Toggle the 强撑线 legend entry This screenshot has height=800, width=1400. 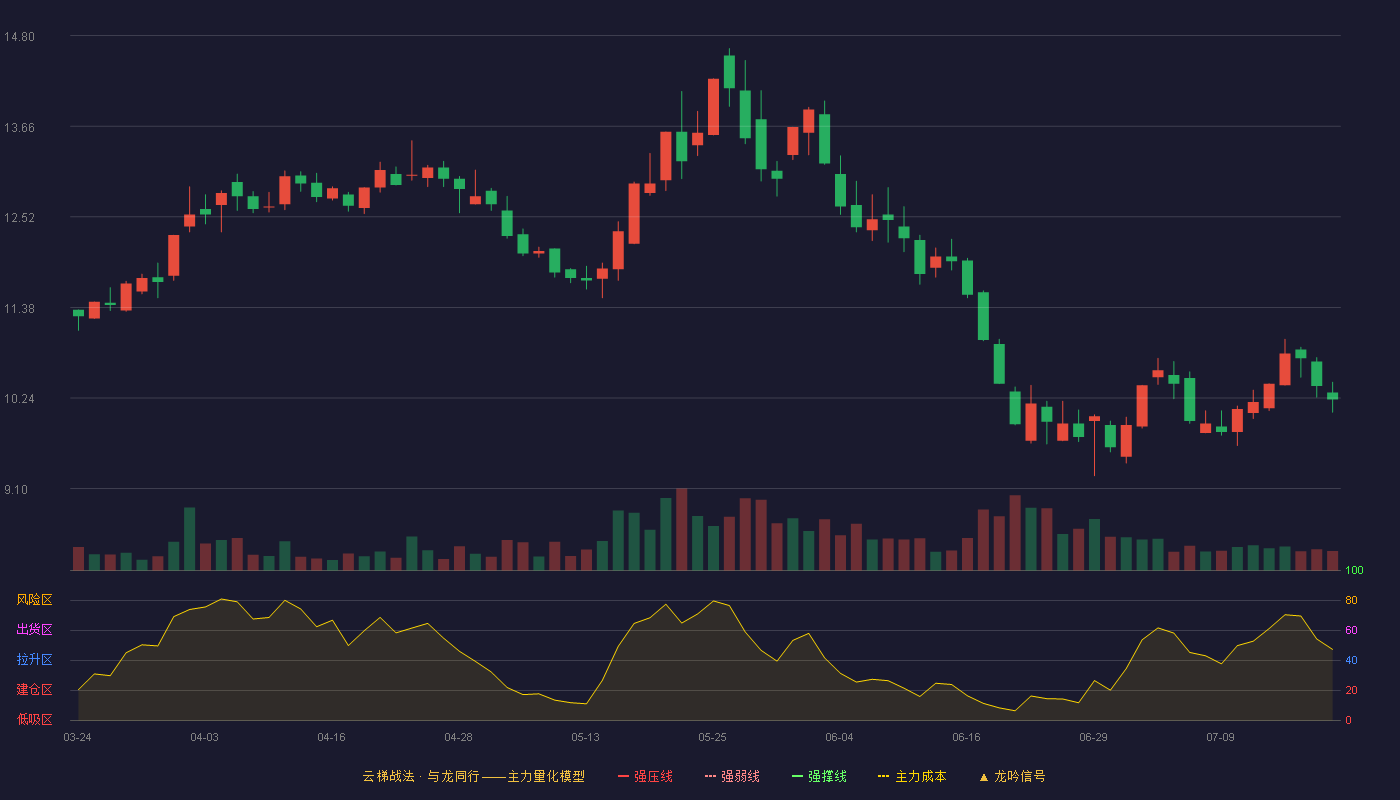click(x=819, y=776)
